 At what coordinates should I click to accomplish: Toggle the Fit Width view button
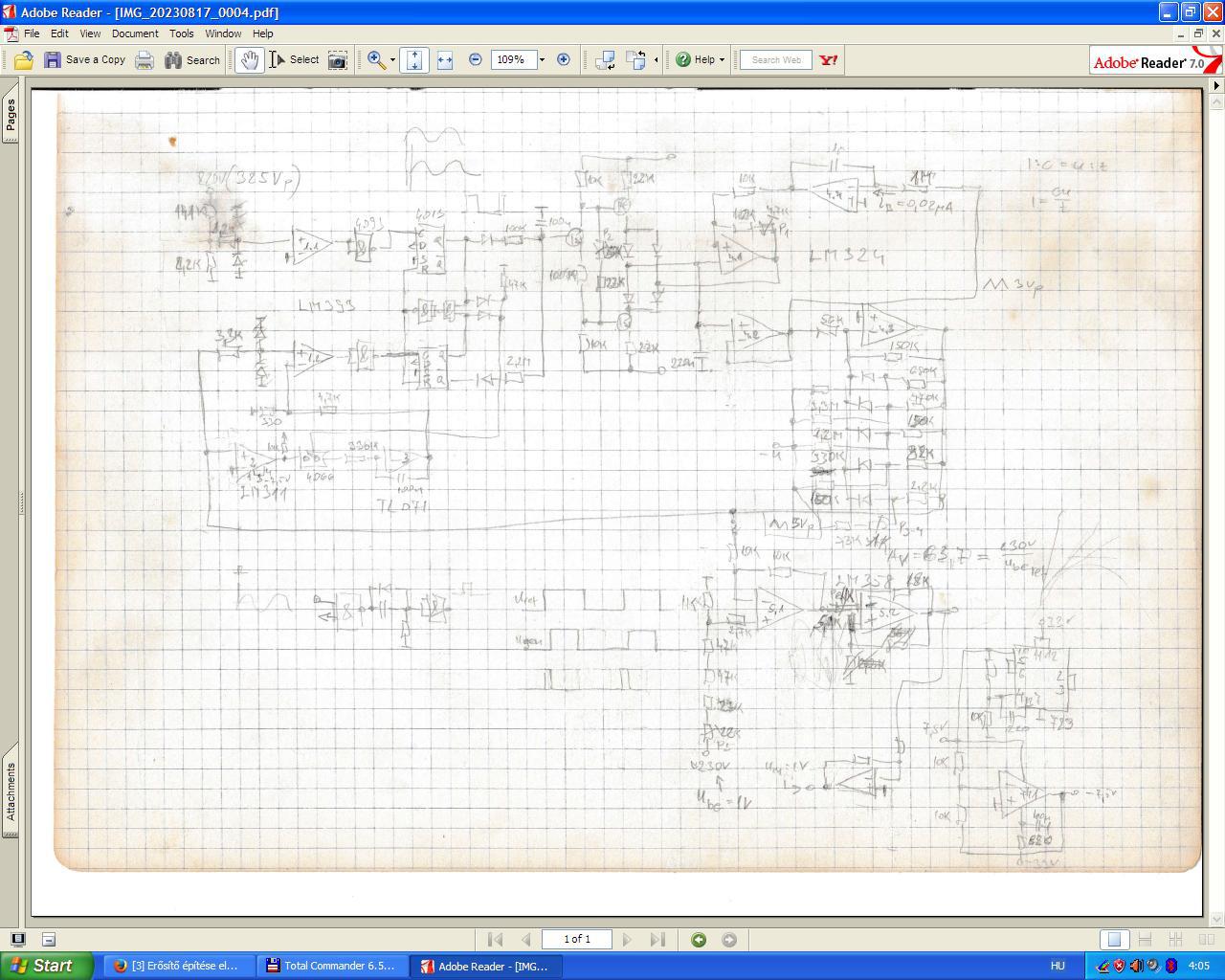[445, 59]
